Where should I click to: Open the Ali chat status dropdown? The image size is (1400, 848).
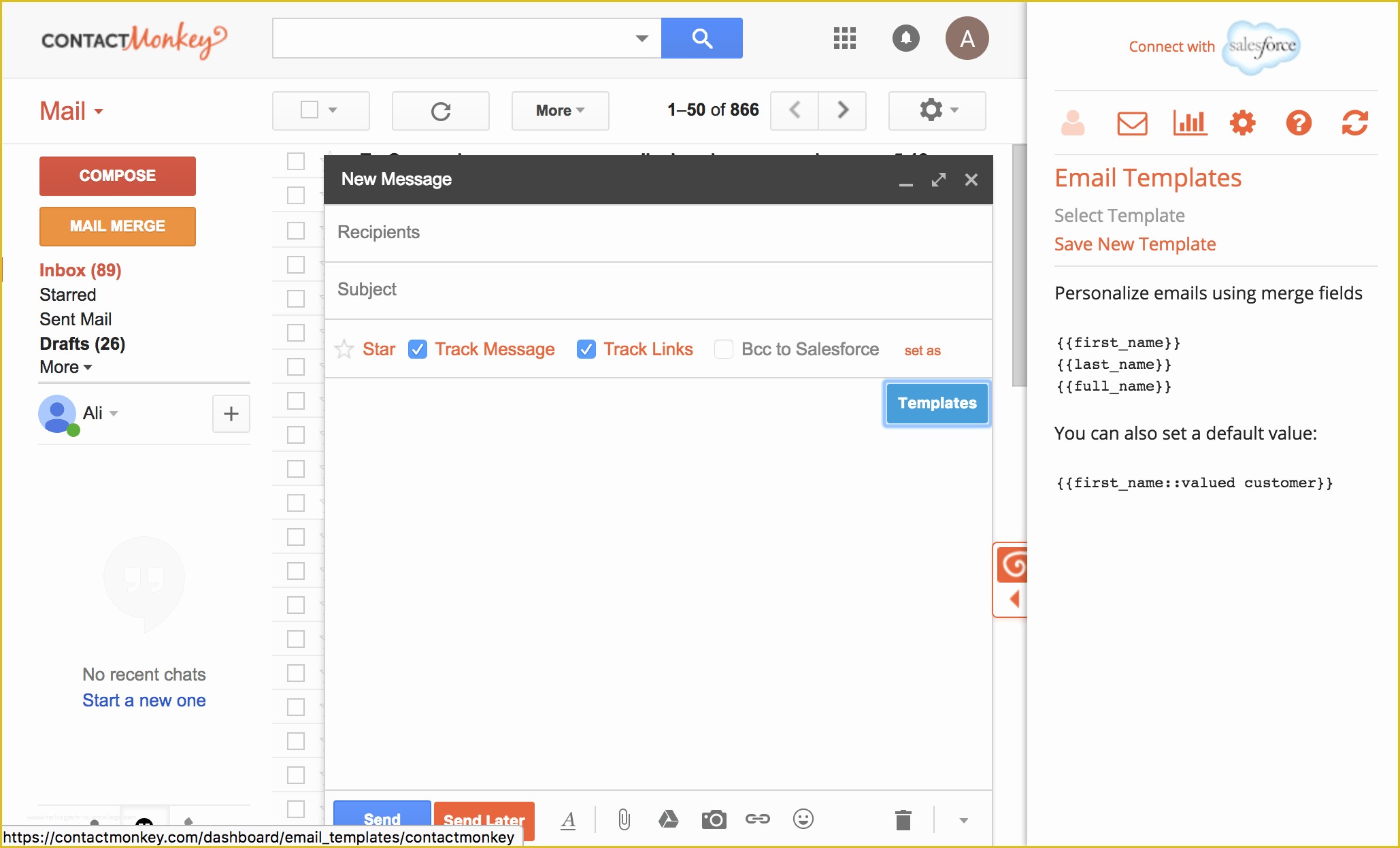114,414
